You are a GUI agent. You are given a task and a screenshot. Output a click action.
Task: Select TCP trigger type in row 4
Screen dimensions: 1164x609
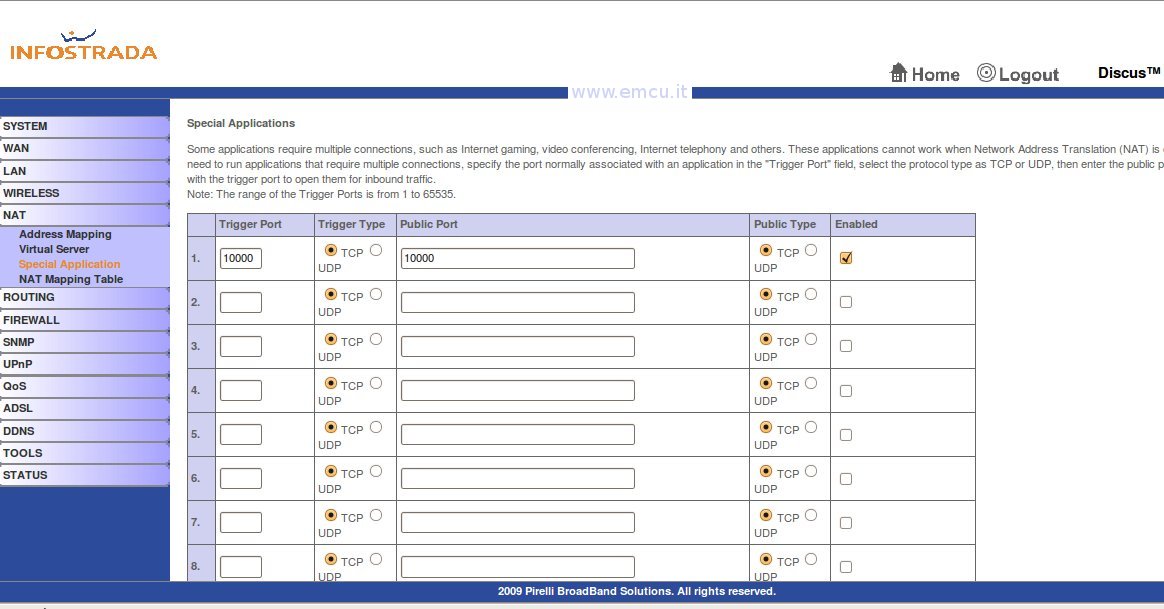(x=331, y=382)
